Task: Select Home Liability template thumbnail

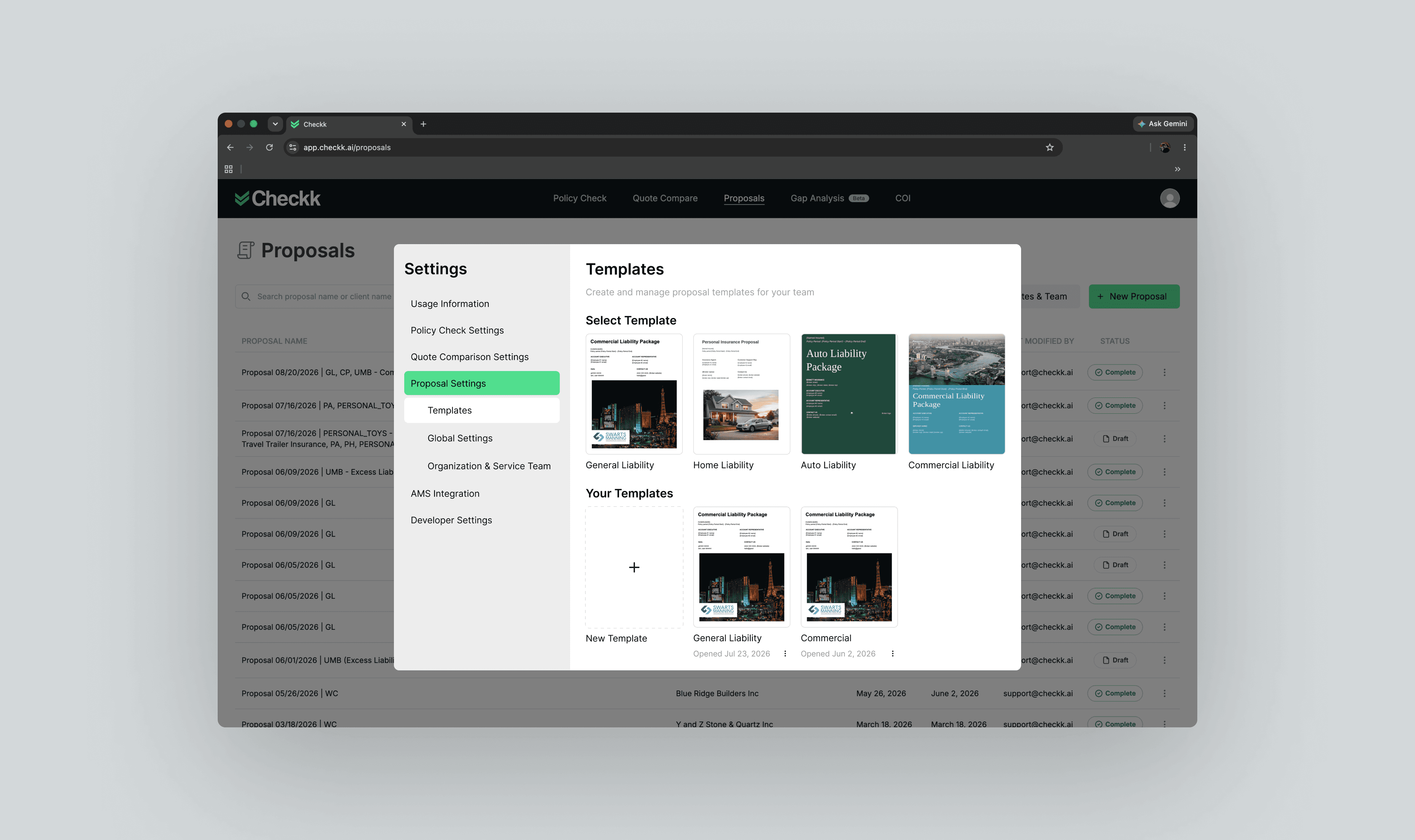Action: point(741,394)
